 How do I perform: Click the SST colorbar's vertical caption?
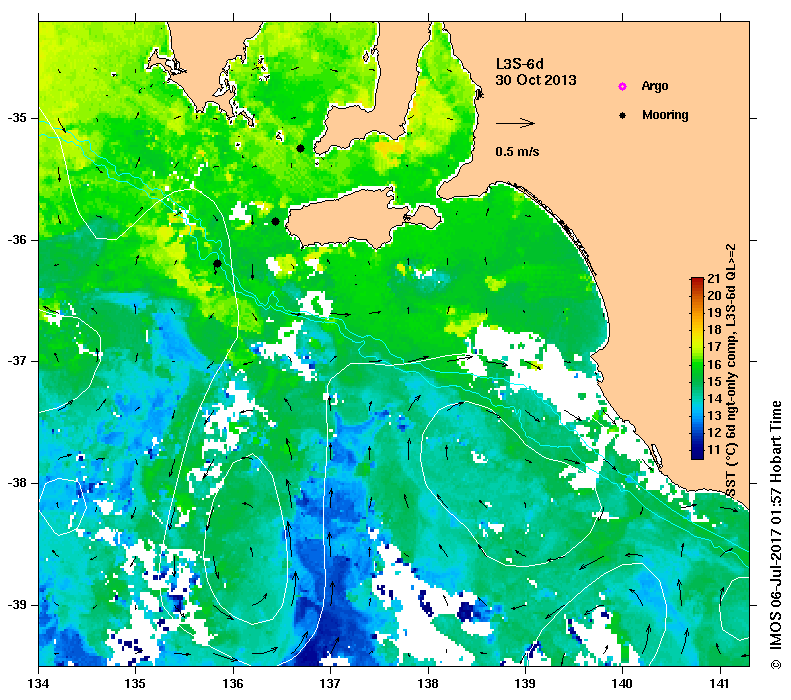731,371
